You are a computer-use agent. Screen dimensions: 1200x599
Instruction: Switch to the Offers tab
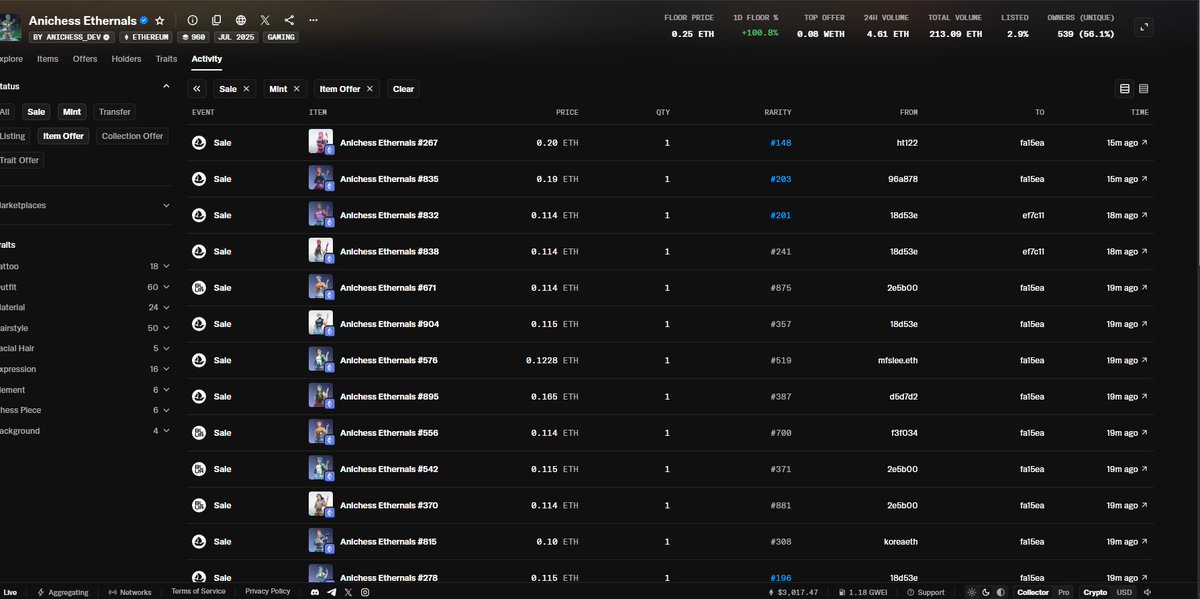point(85,59)
